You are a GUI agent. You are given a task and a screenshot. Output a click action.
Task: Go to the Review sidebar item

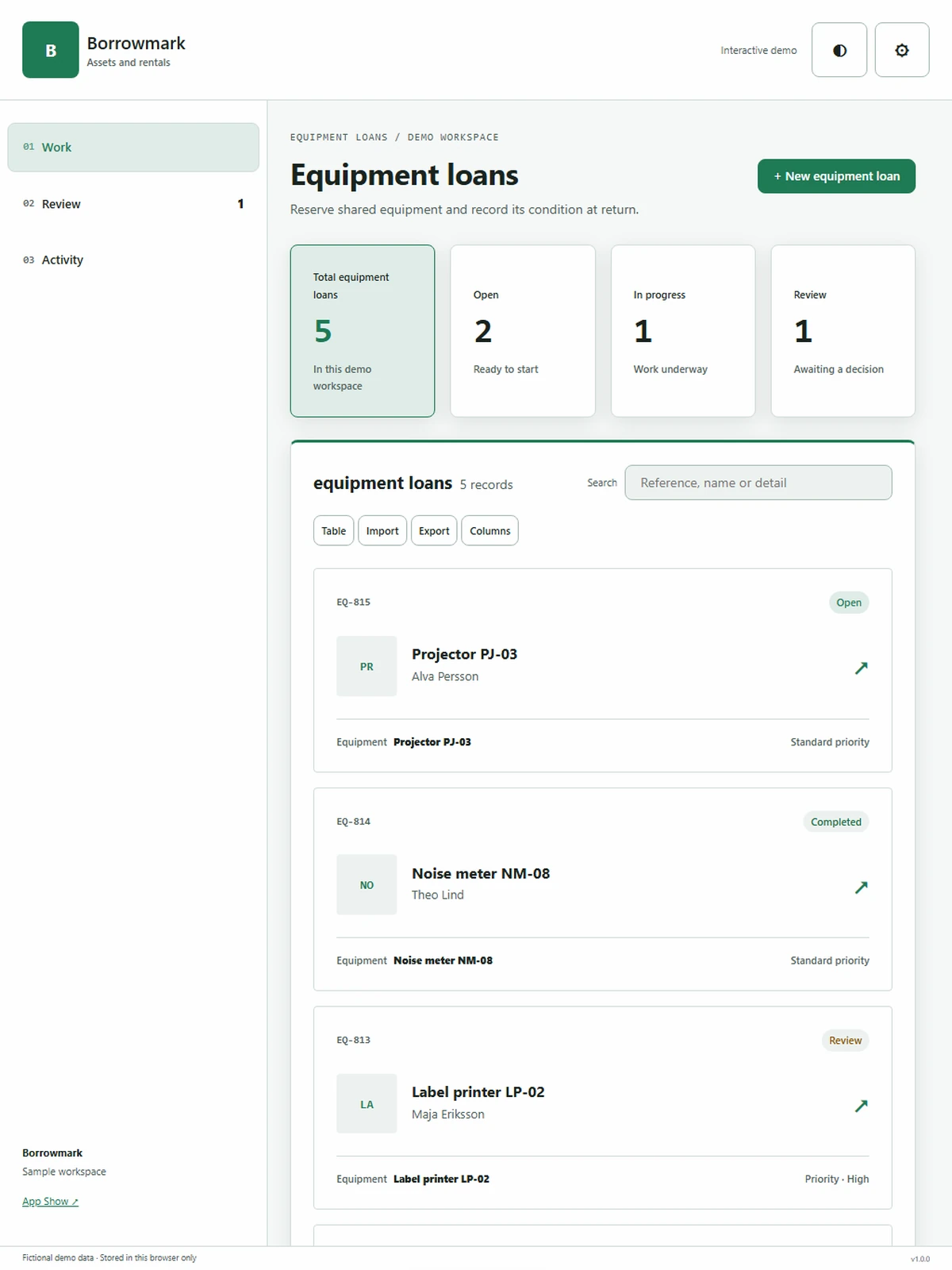(133, 204)
